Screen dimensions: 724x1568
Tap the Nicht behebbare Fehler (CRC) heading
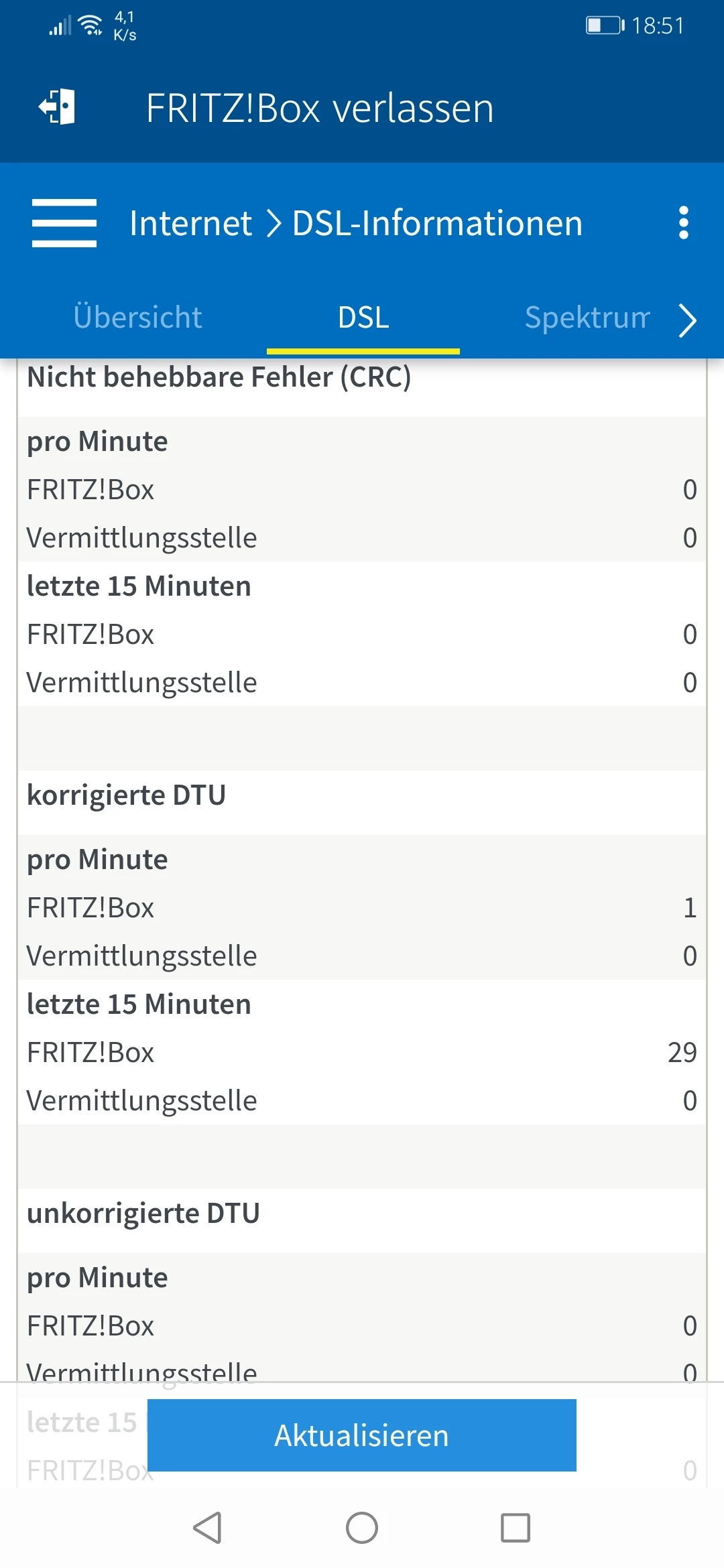[x=219, y=377]
